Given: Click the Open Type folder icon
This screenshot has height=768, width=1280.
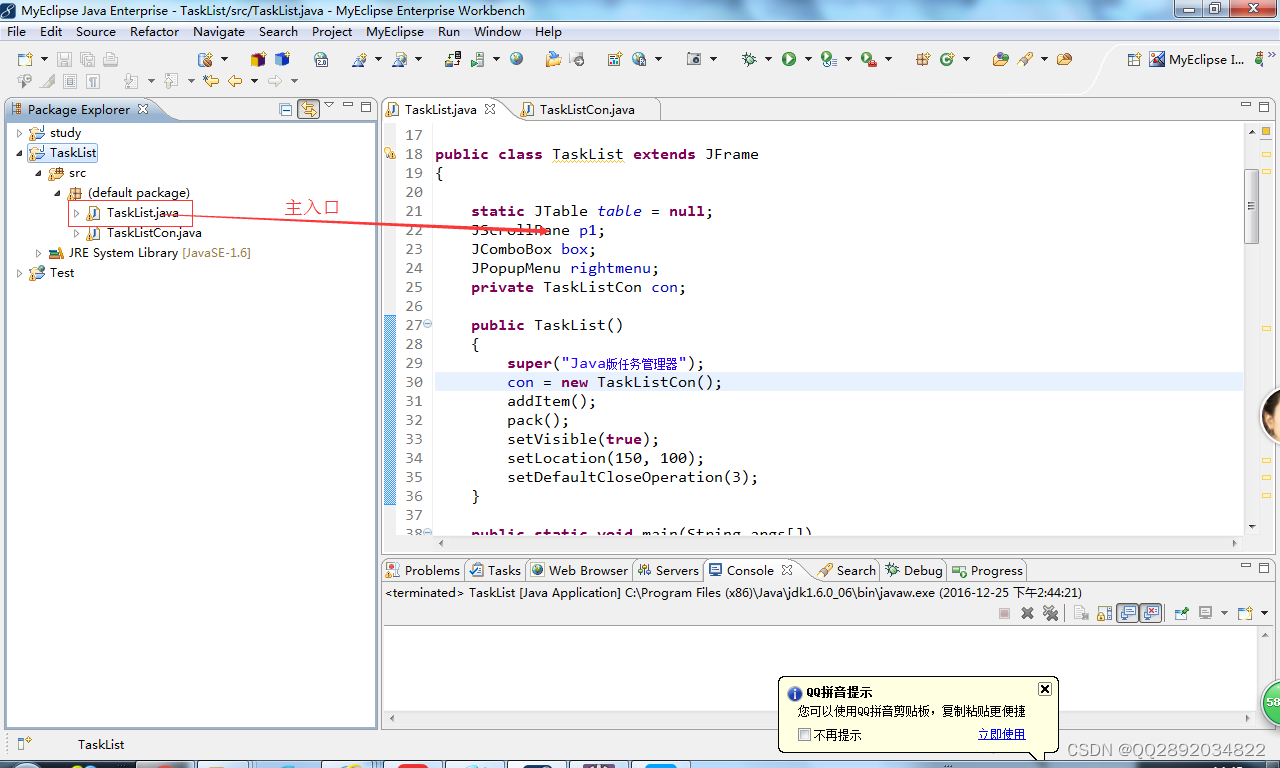Looking at the screenshot, I should 1000,60.
